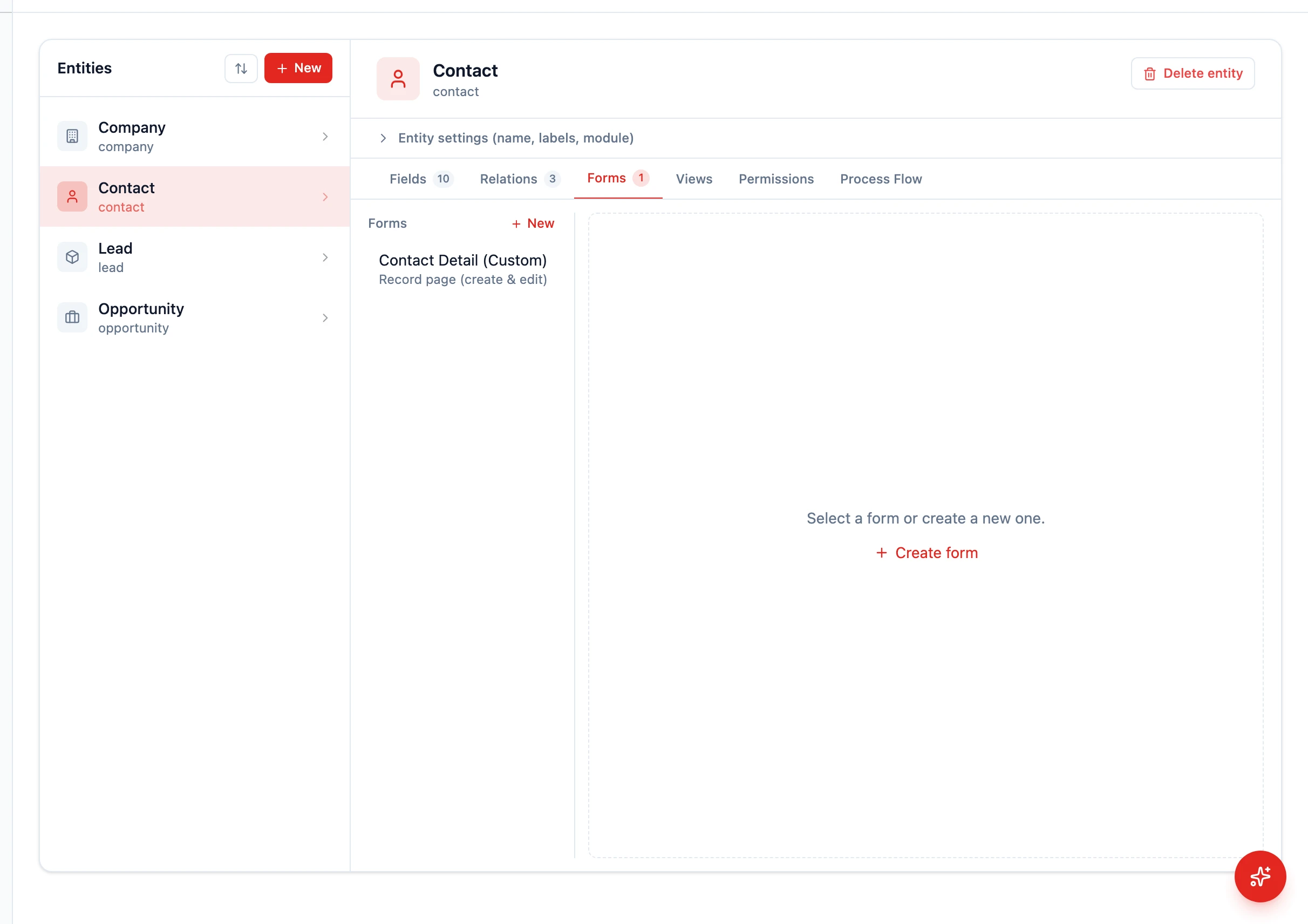Switch to the Relations tab
Image resolution: width=1308 pixels, height=924 pixels.
[x=520, y=179]
